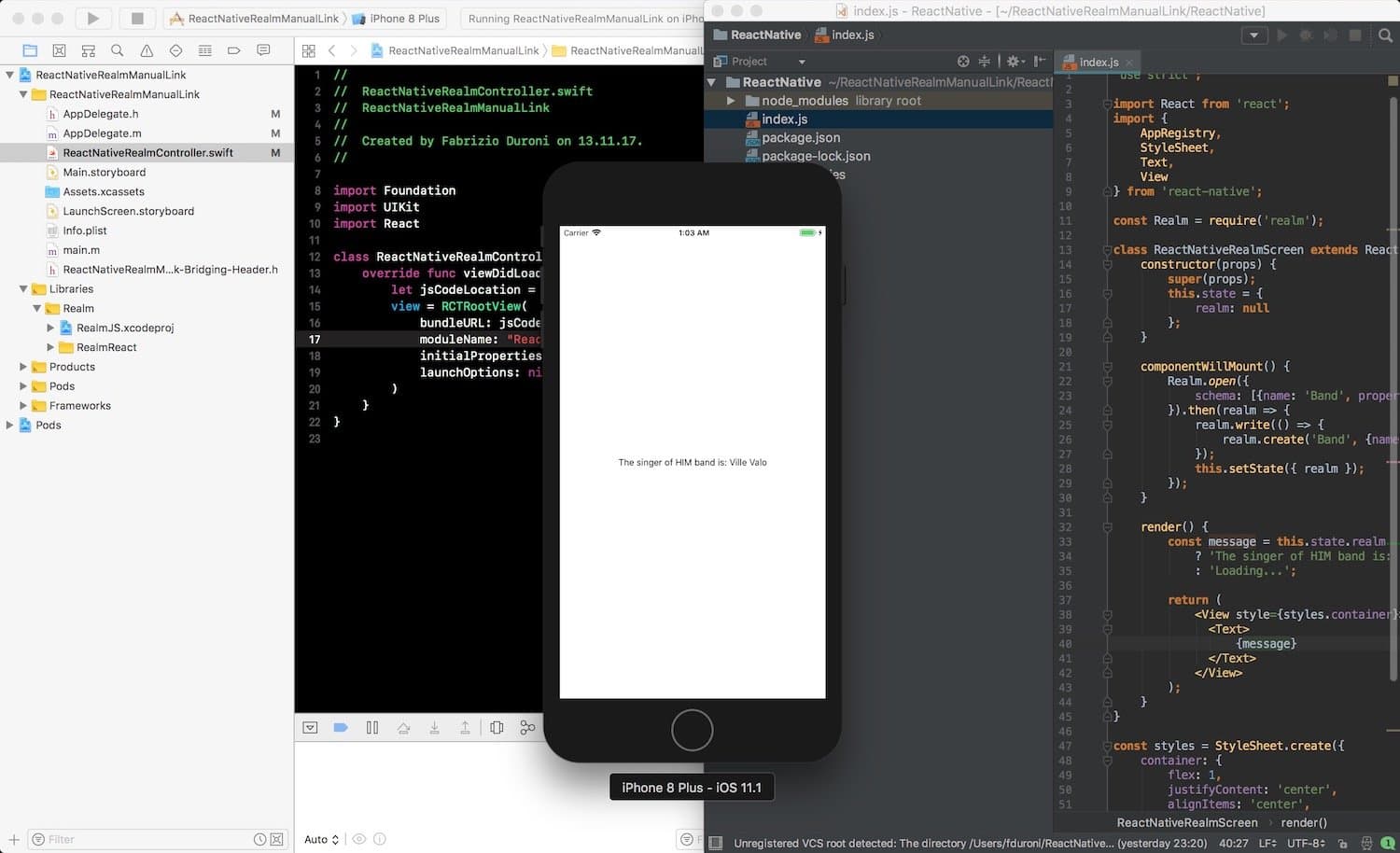Image resolution: width=1400 pixels, height=853 pixels.
Task: Open the project panel settings gear in WebStorm
Action: click(1015, 61)
